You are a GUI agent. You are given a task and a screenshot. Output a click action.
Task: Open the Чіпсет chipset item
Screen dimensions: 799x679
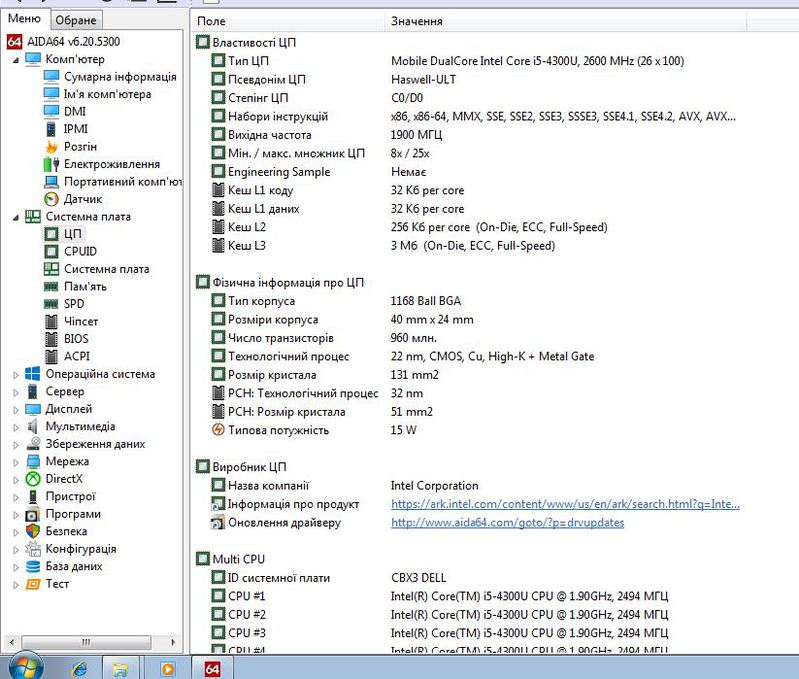click(x=81, y=321)
